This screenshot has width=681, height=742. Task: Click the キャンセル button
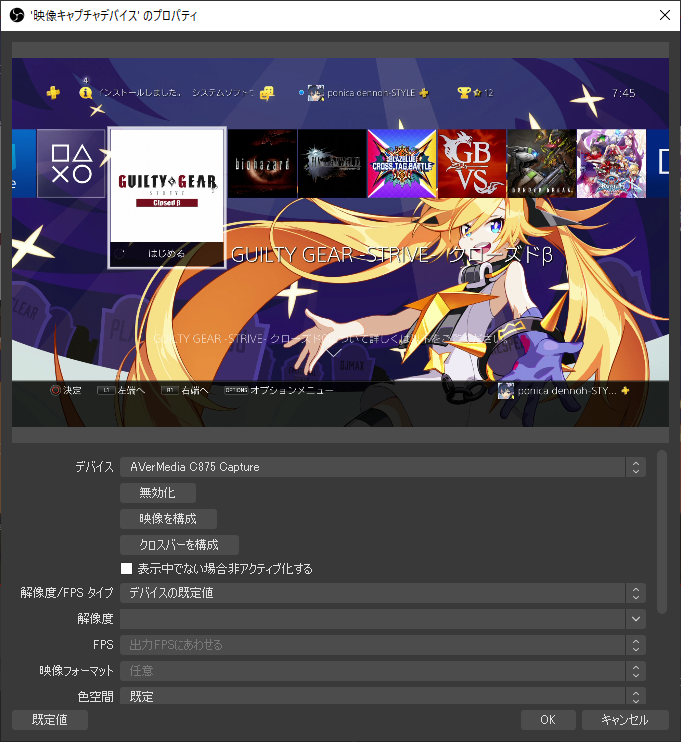(625, 720)
